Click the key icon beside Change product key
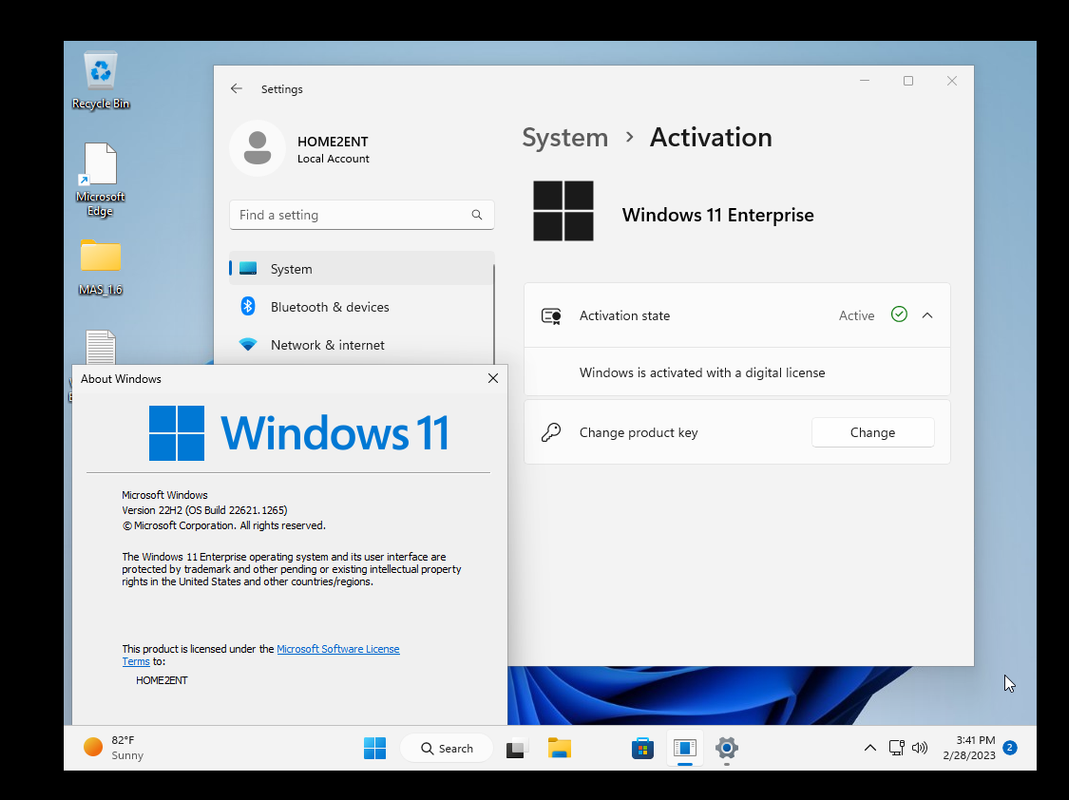Screen dimensions: 1069x800 pyautogui.click(x=551, y=432)
